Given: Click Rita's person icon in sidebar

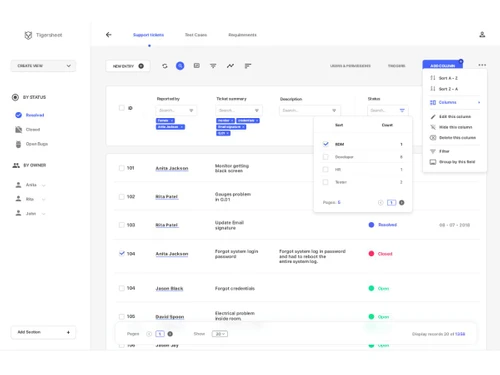Looking at the screenshot, I should click(x=18, y=199).
